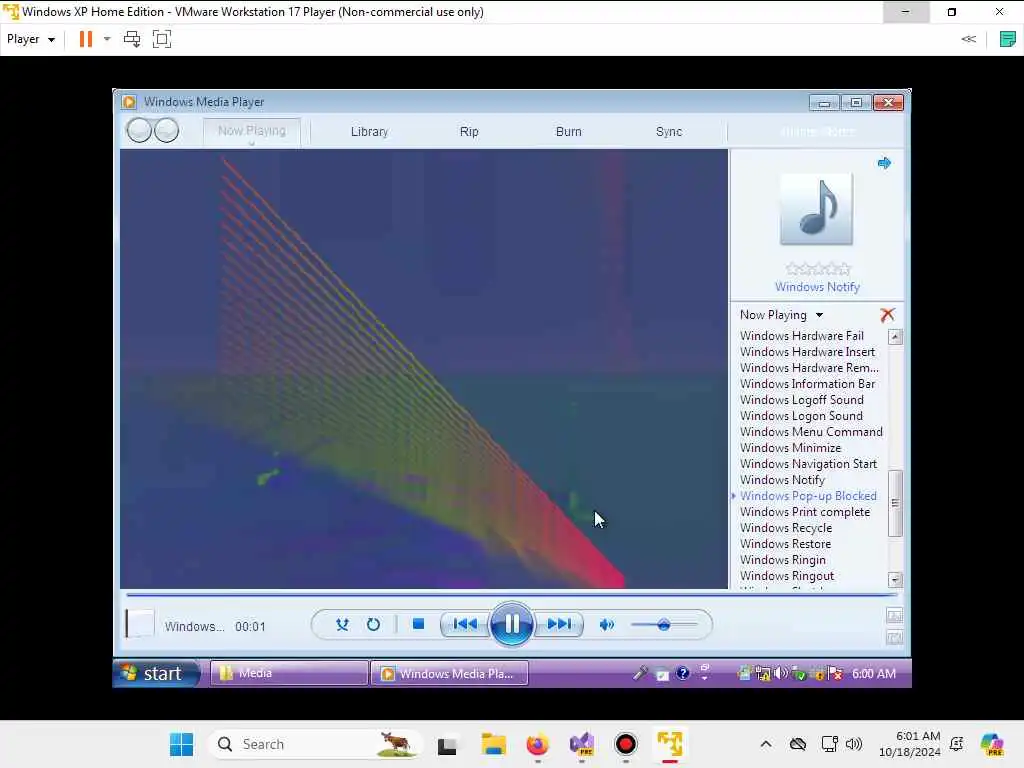This screenshot has width=1024, height=768.
Task: Clear the list with the red X
Action: 887,315
